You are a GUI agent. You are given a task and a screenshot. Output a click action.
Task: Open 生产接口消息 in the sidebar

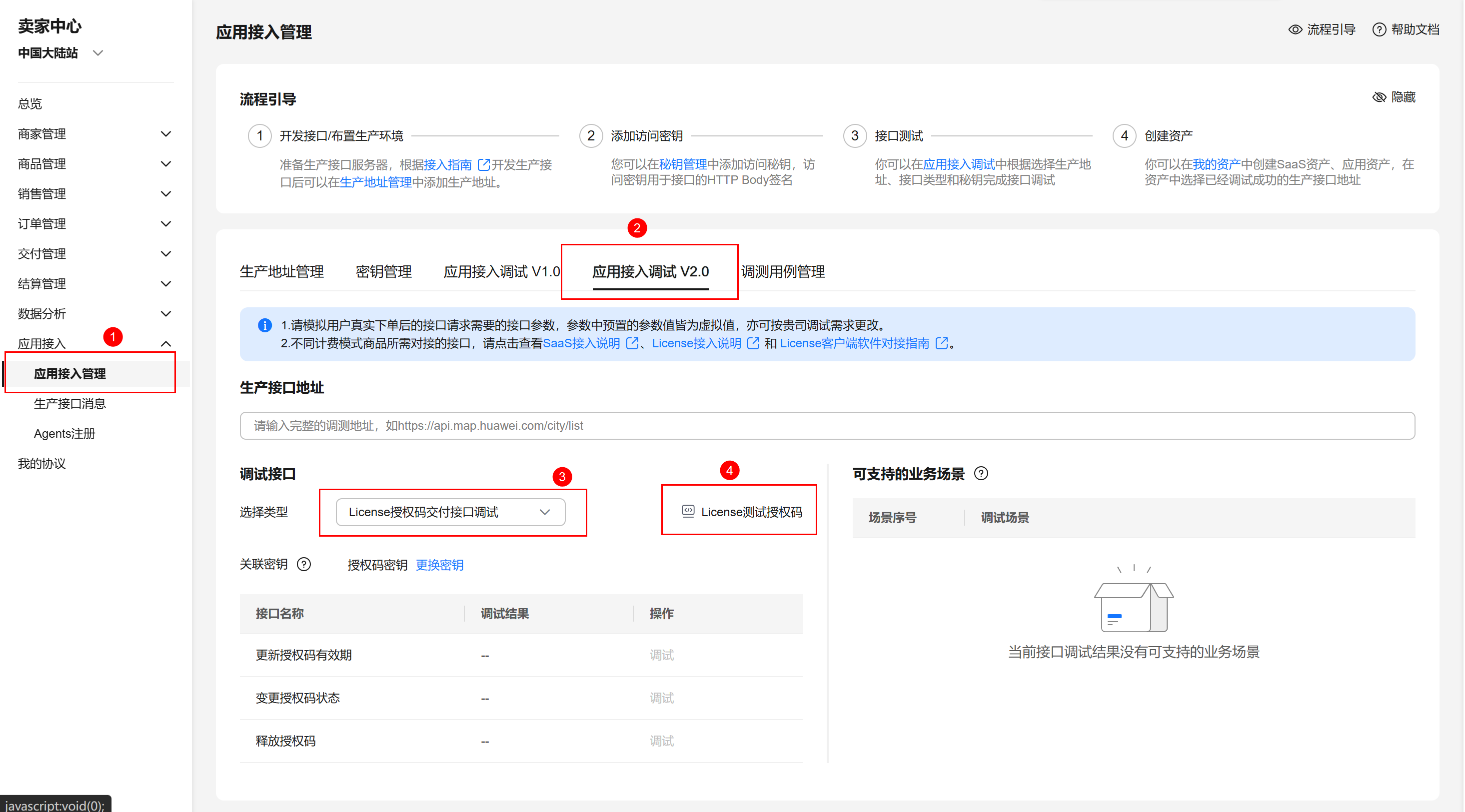point(69,404)
